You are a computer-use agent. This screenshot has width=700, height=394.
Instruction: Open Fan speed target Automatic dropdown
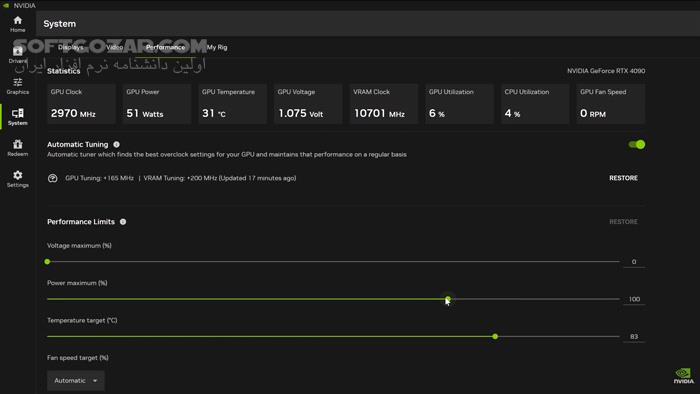click(76, 381)
